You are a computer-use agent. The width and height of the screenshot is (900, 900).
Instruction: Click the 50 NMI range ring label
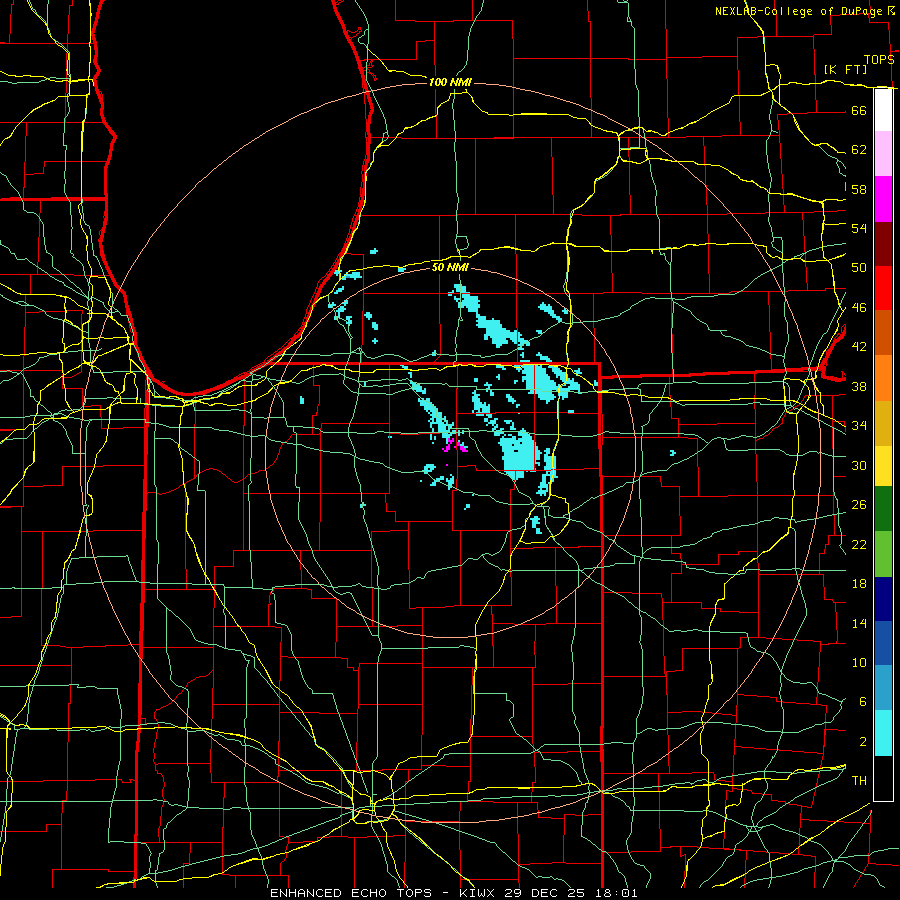coord(450,267)
